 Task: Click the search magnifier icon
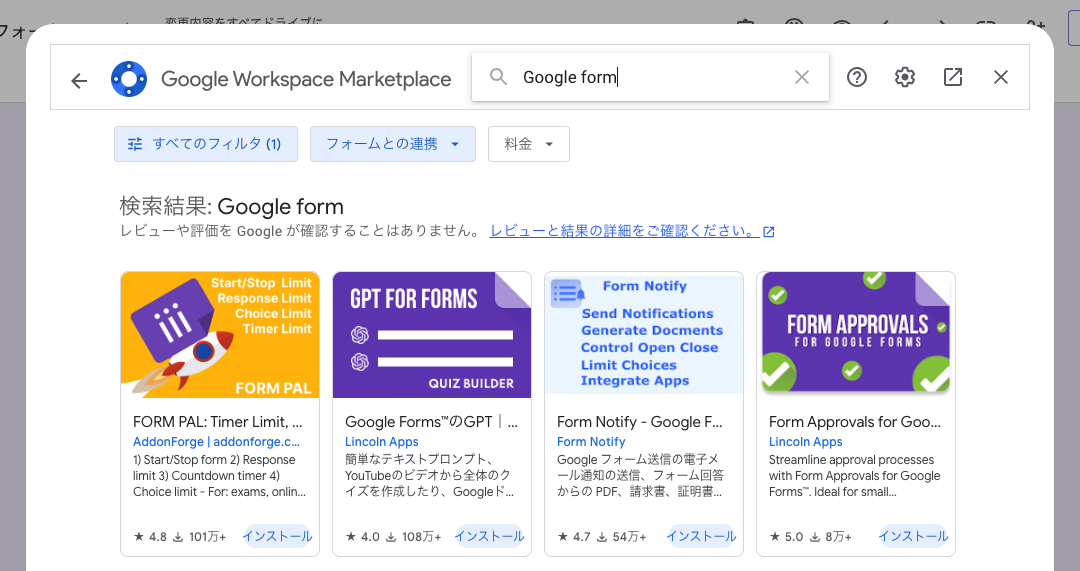(x=498, y=77)
